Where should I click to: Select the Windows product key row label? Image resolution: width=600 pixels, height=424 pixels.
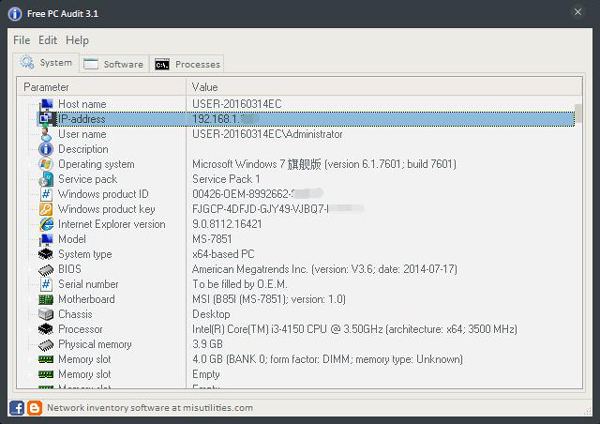point(106,209)
